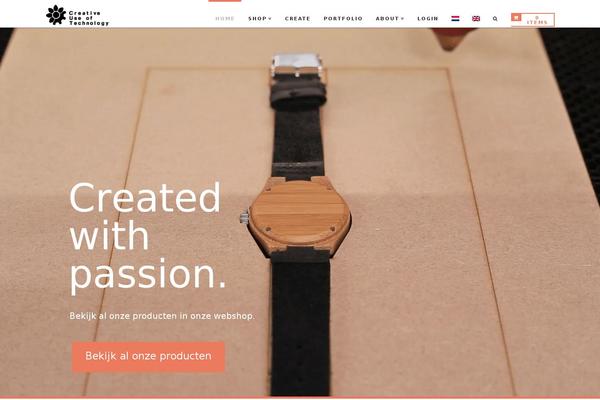Open the Create page
The image size is (600, 400).
[297, 18]
